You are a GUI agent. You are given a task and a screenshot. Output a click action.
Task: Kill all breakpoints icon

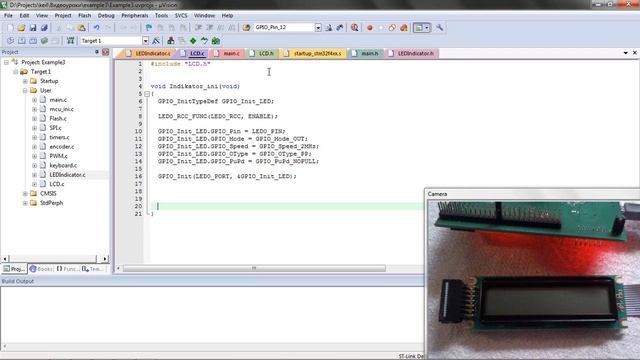pos(404,28)
